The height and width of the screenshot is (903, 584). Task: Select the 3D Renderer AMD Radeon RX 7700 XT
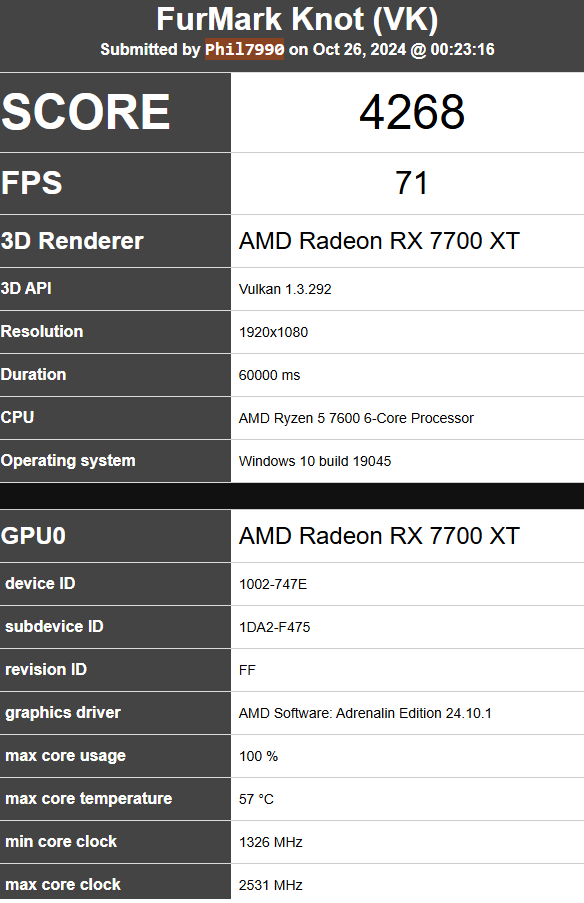[x=379, y=241]
